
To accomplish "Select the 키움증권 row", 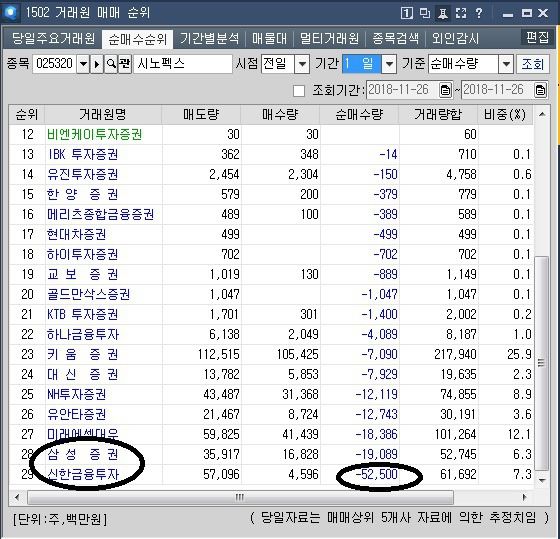I will pos(271,355).
